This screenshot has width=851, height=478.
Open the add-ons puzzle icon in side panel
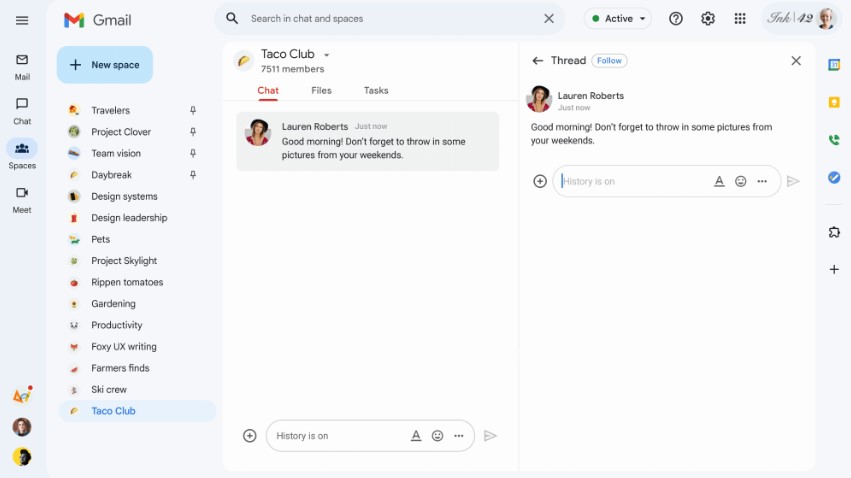[x=834, y=232]
